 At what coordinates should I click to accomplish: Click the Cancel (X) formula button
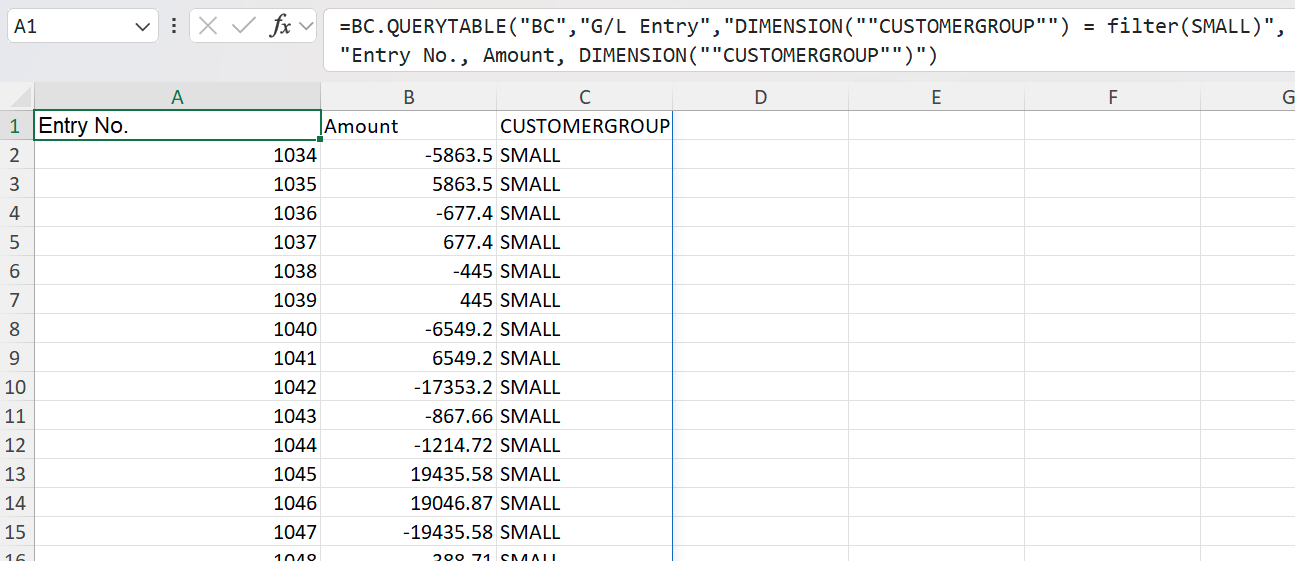coord(208,26)
